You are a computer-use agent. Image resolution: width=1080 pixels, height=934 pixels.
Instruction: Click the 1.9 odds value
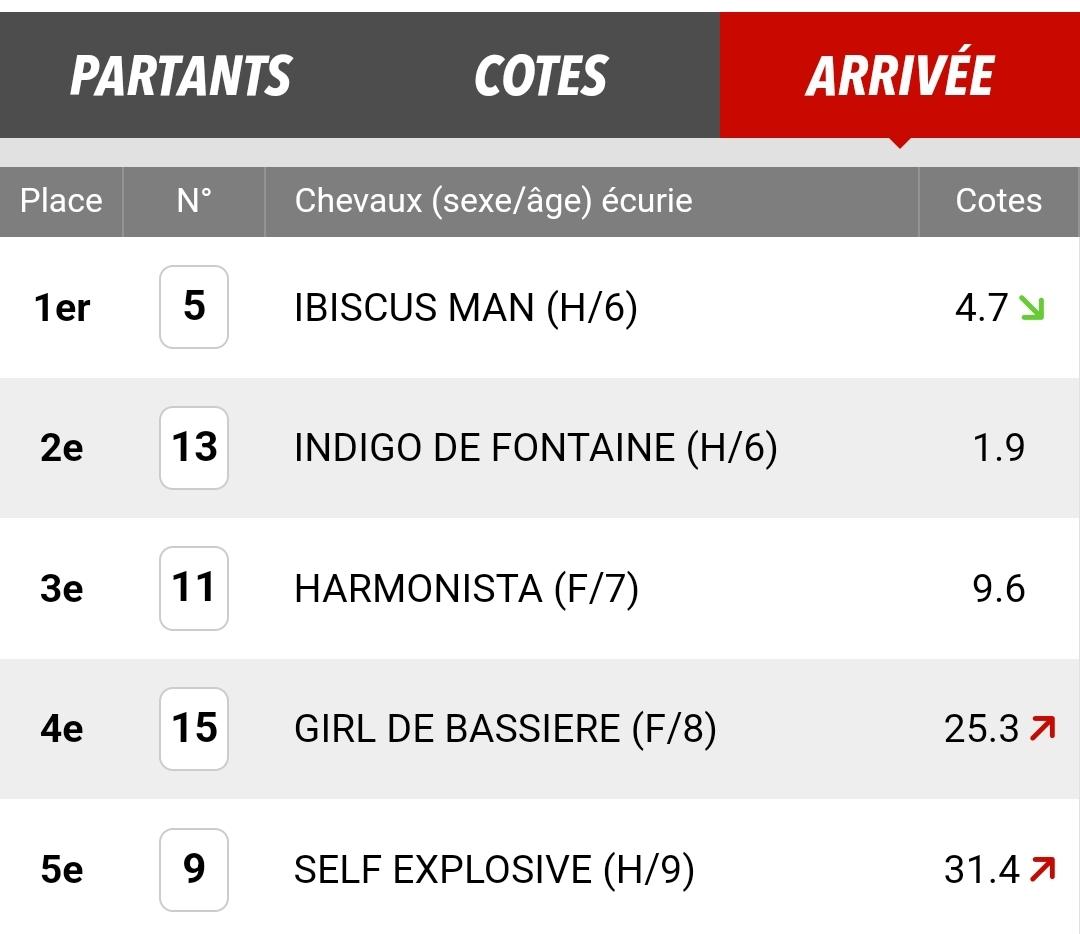pos(998,448)
